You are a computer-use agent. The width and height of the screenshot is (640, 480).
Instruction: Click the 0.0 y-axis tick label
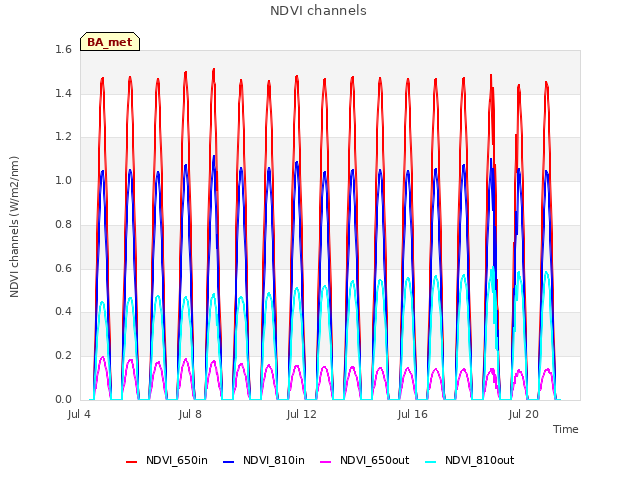coord(63,399)
